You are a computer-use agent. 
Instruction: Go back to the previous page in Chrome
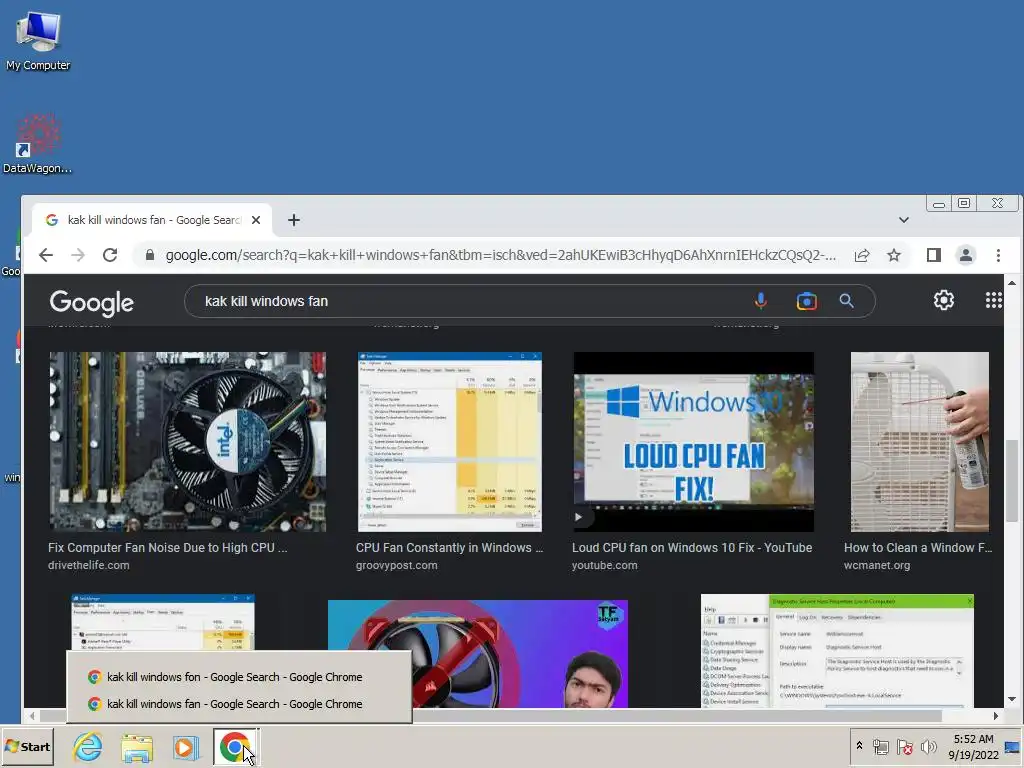click(46, 255)
